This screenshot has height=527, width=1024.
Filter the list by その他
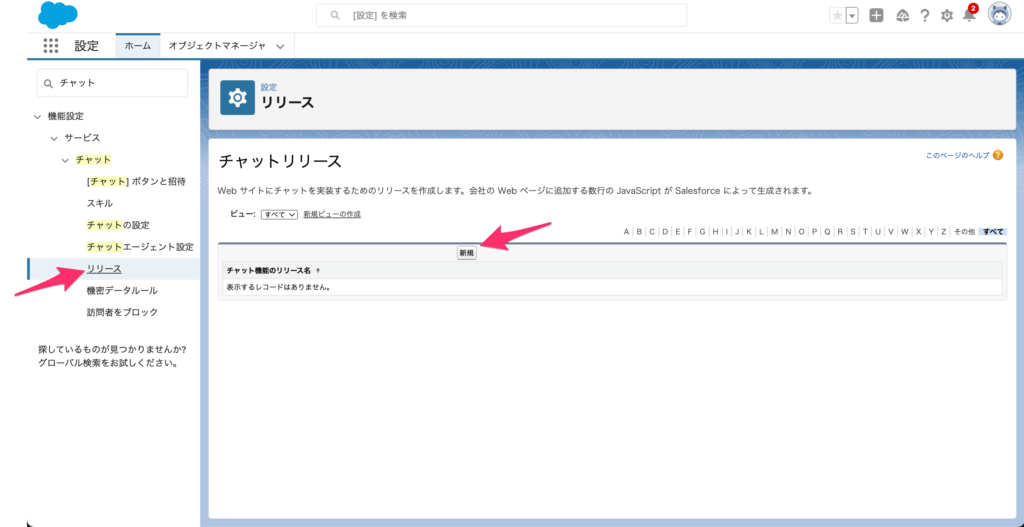[964, 232]
